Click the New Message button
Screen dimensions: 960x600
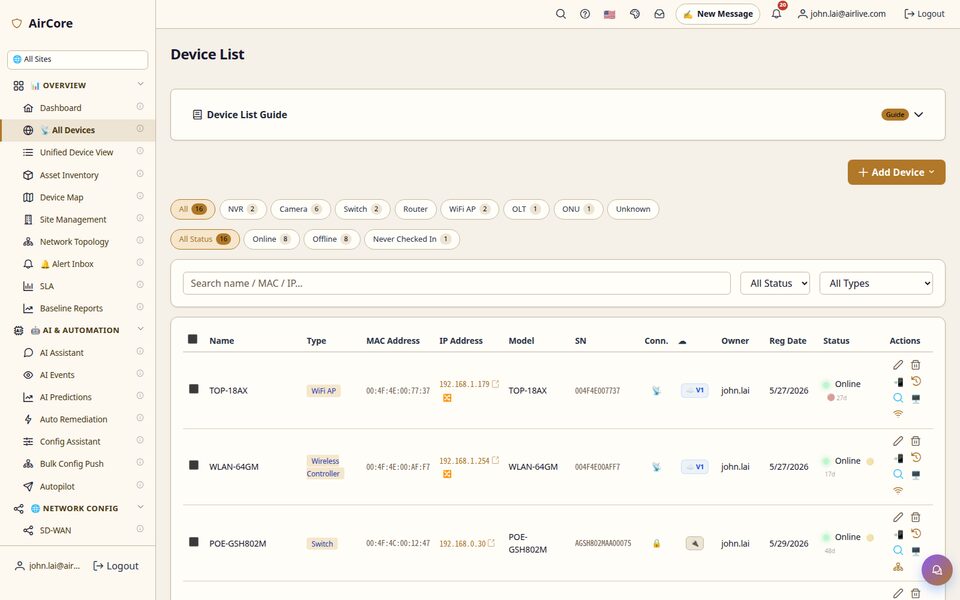tap(718, 14)
